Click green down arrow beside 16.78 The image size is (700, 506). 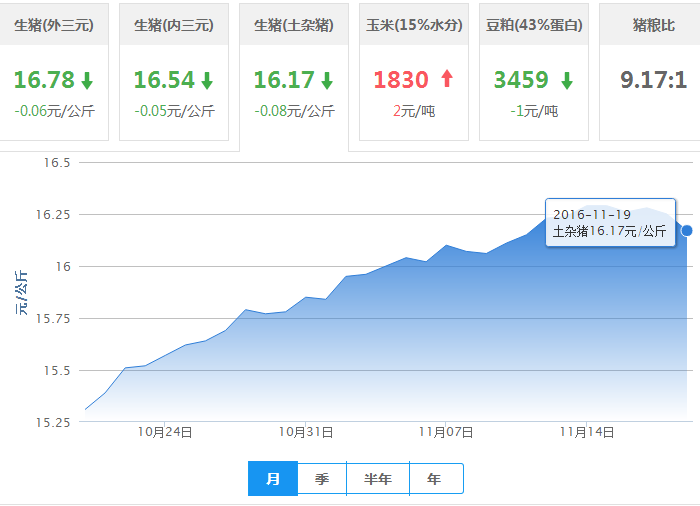87,80
